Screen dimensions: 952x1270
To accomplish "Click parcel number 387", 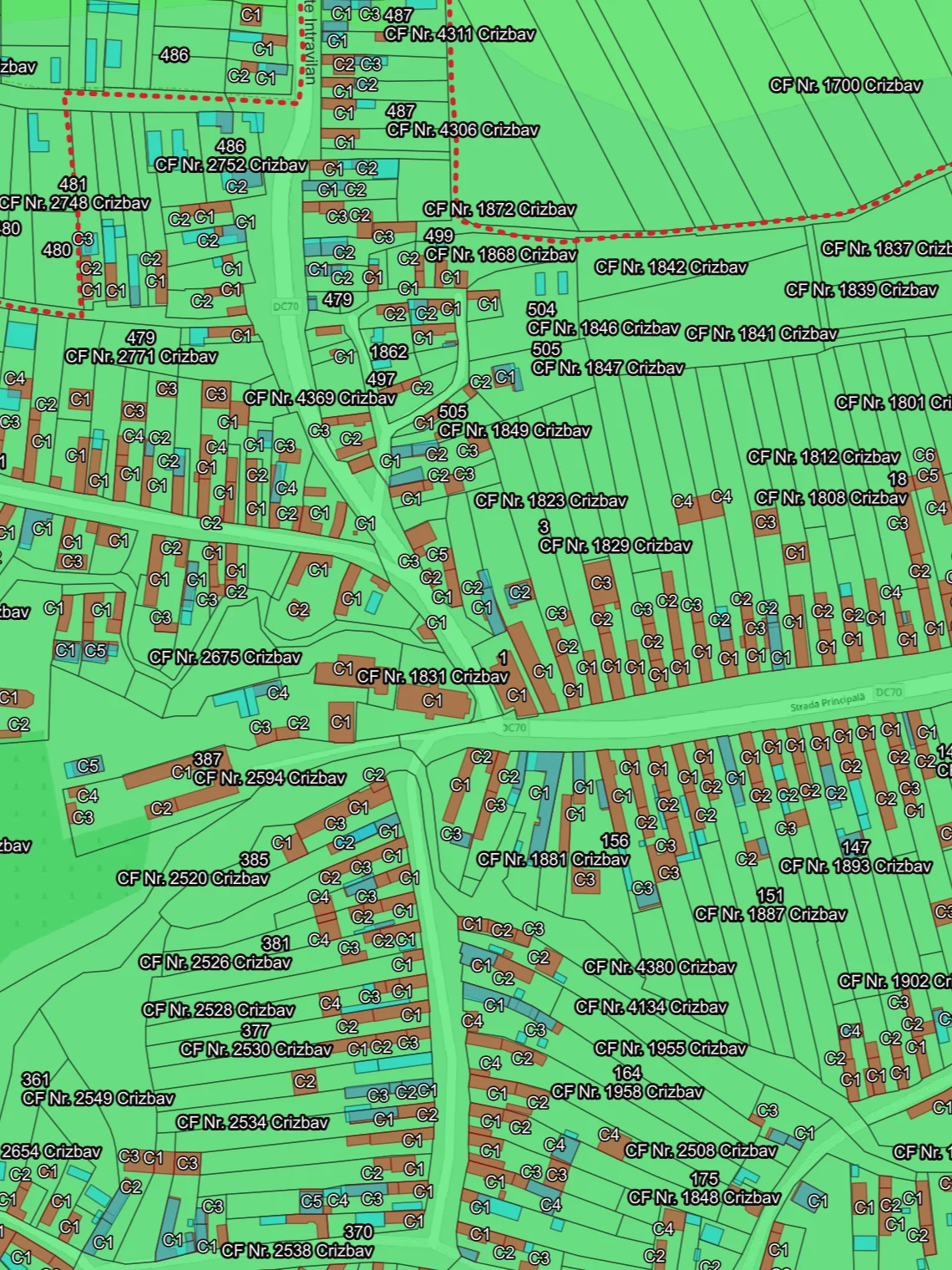I will [208, 759].
